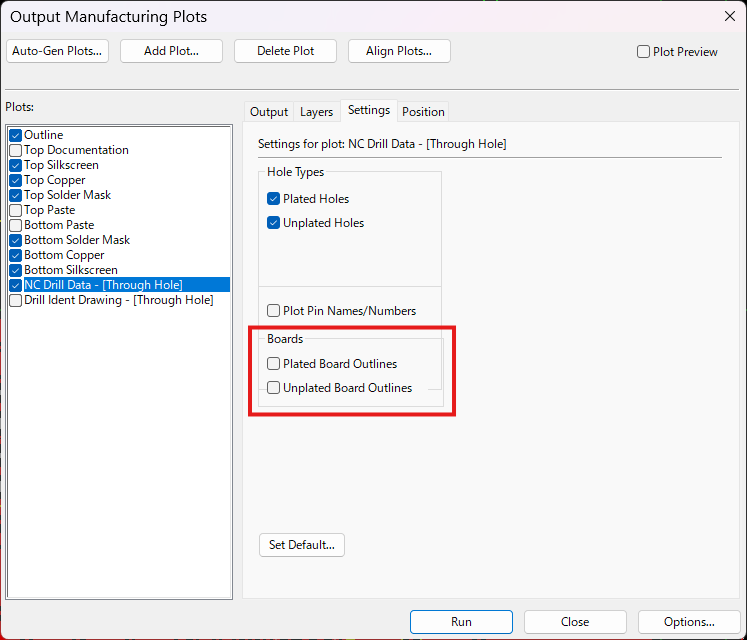Viewport: 747px width, 640px height.
Task: Tick the Unplated Board Outlines checkbox
Action: coord(274,388)
